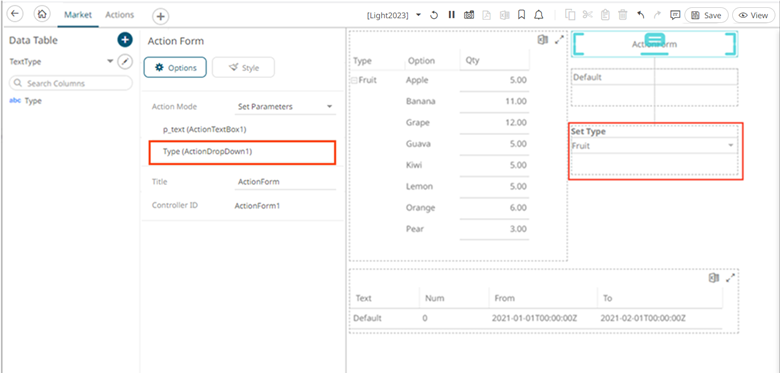Viewport: 780px width, 373px height.
Task: Add a data table with plus button
Action: (x=125, y=40)
